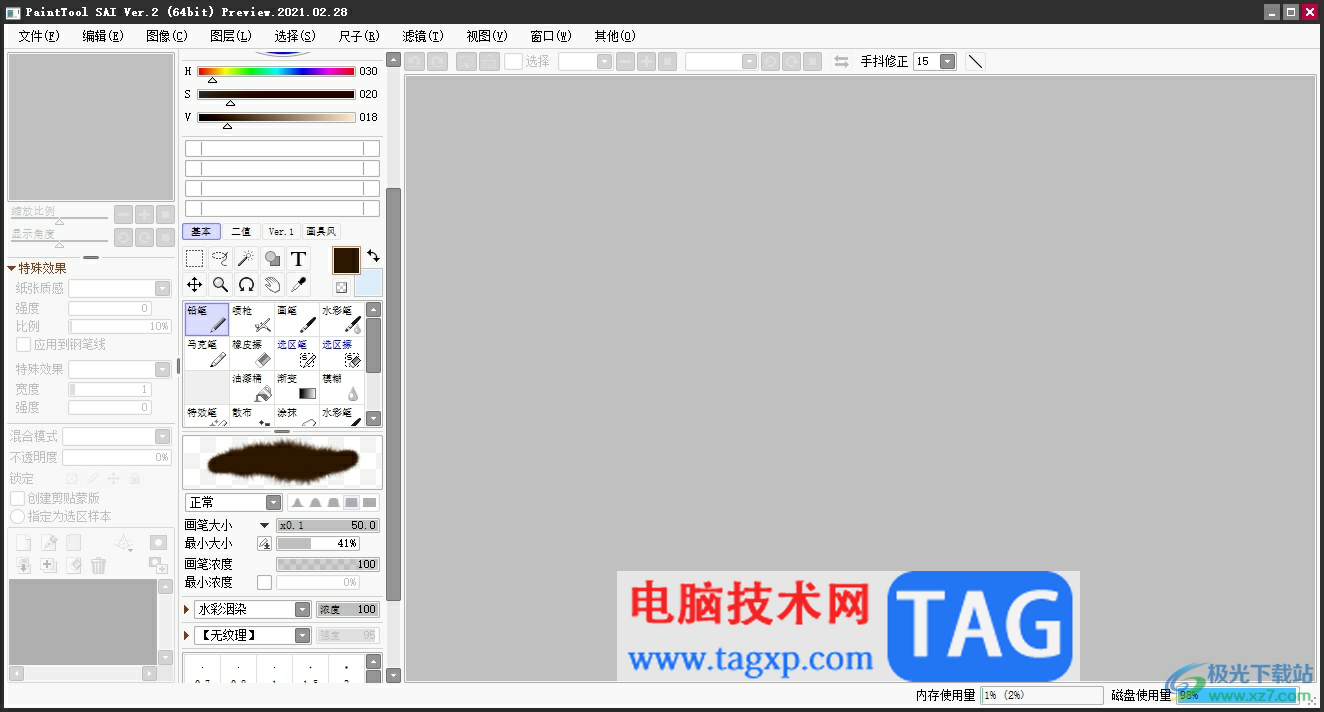1324x712 pixels.
Task: Pick the 喷枪 airbrush tool
Action: pos(252,319)
